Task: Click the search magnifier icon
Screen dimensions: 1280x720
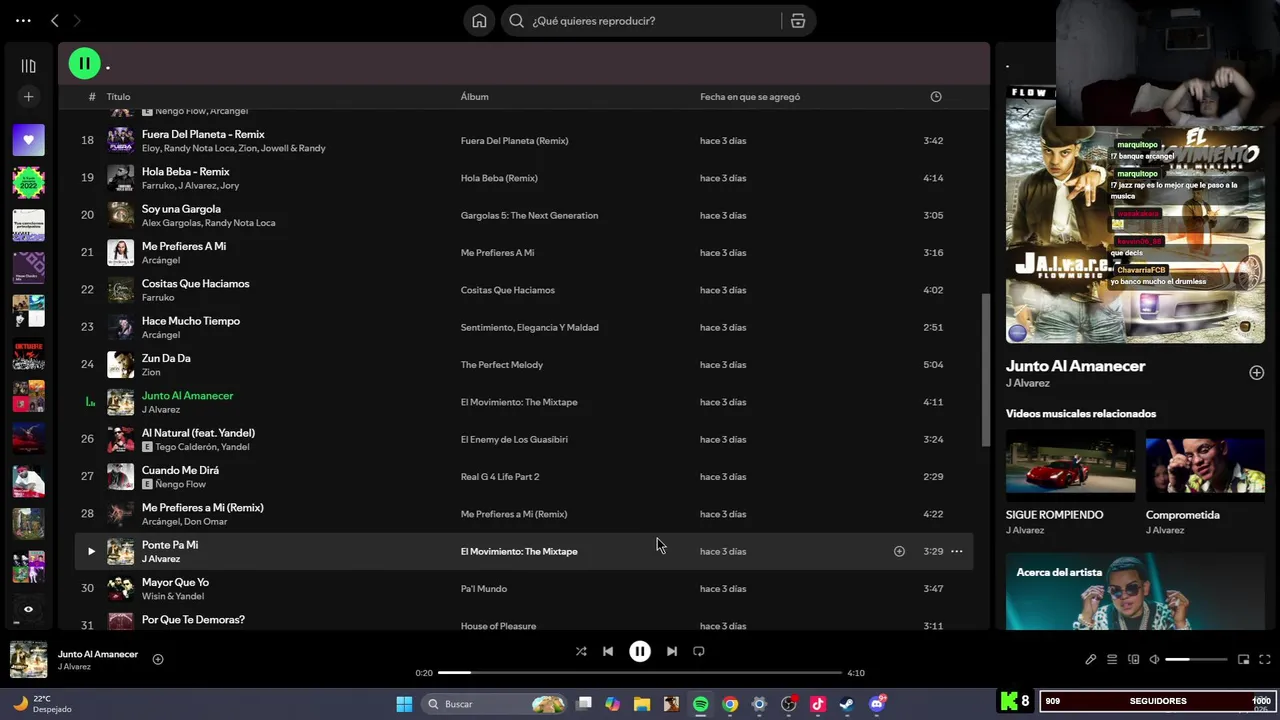Action: pos(516,21)
